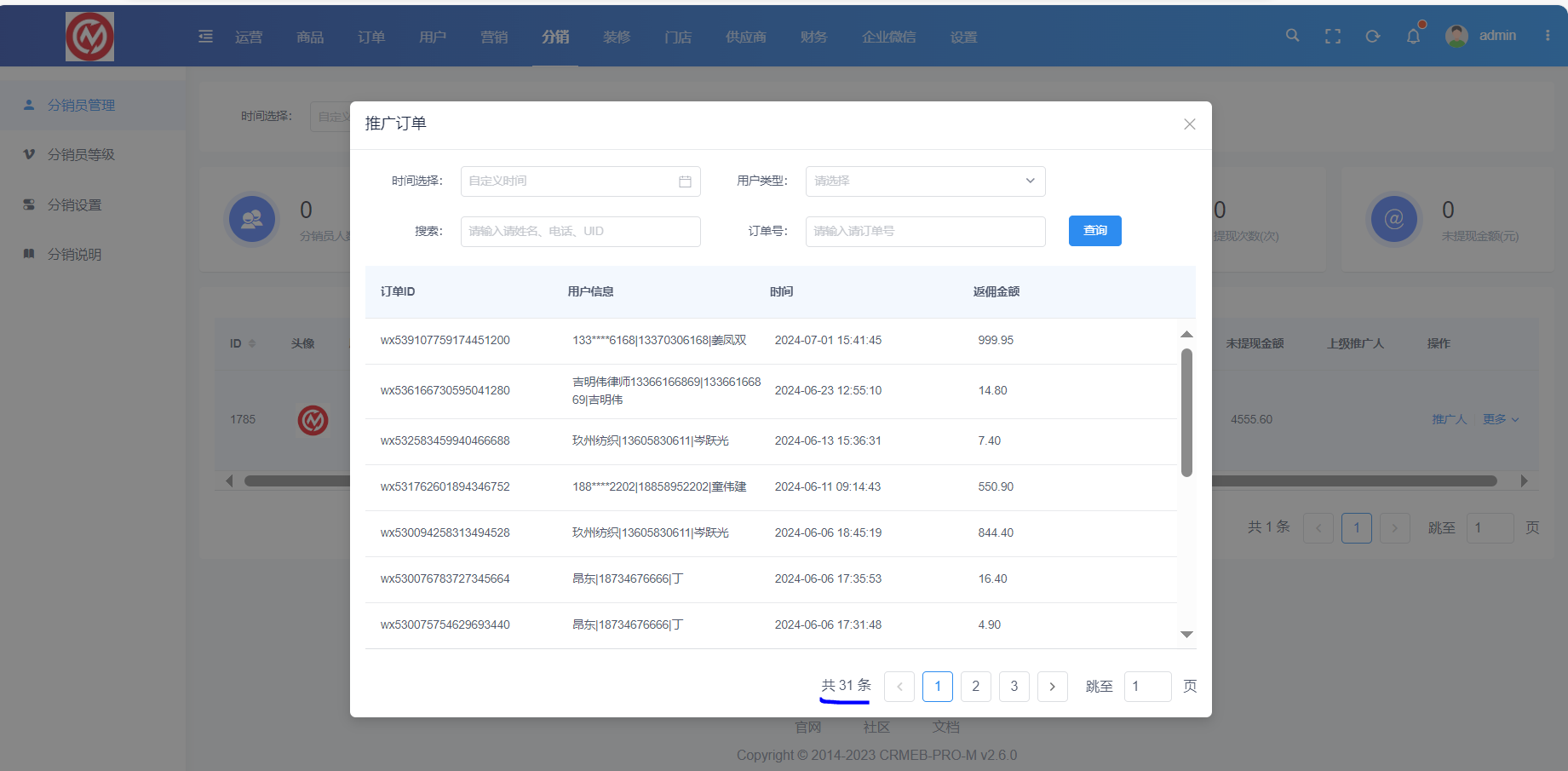Click the calendar icon in the dialog's time picker
This screenshot has height=771, width=1568.
pos(685,181)
